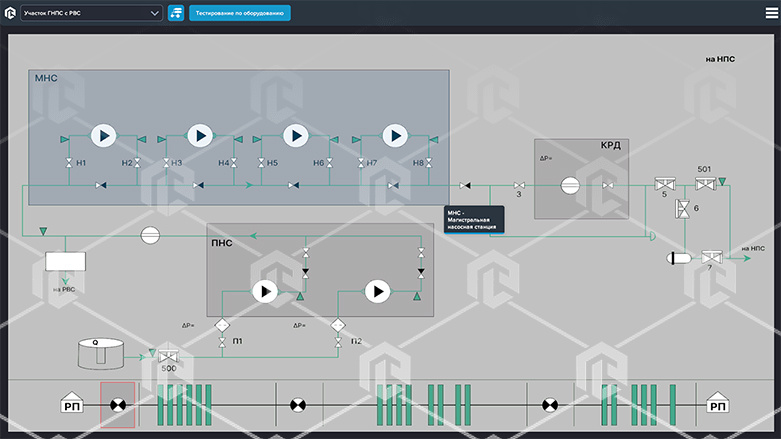
Task: Click the blue scheme icon beside dropdown
Action: click(176, 13)
